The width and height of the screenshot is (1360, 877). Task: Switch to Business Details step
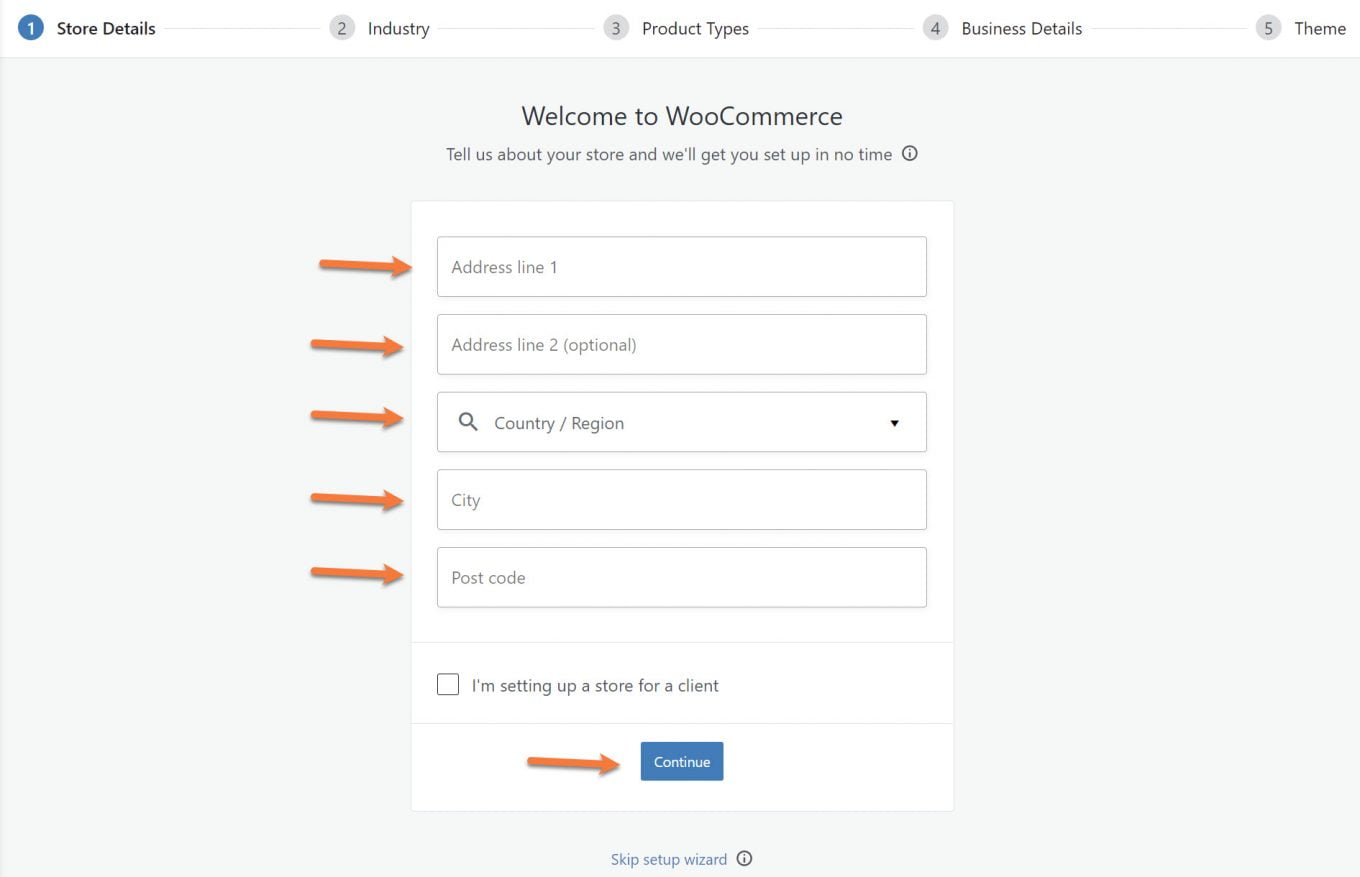coord(1021,29)
